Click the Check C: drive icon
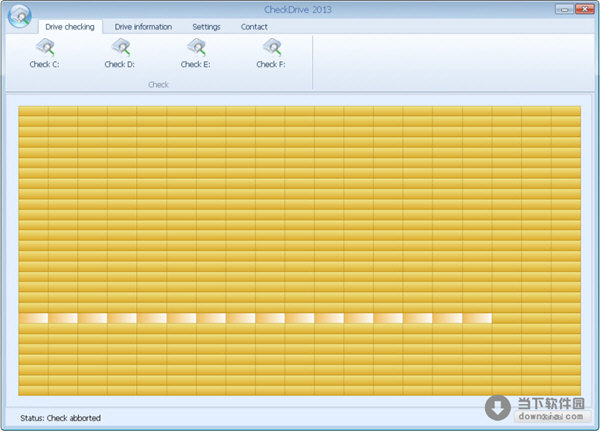Image resolution: width=600 pixels, height=432 pixels. [x=45, y=53]
